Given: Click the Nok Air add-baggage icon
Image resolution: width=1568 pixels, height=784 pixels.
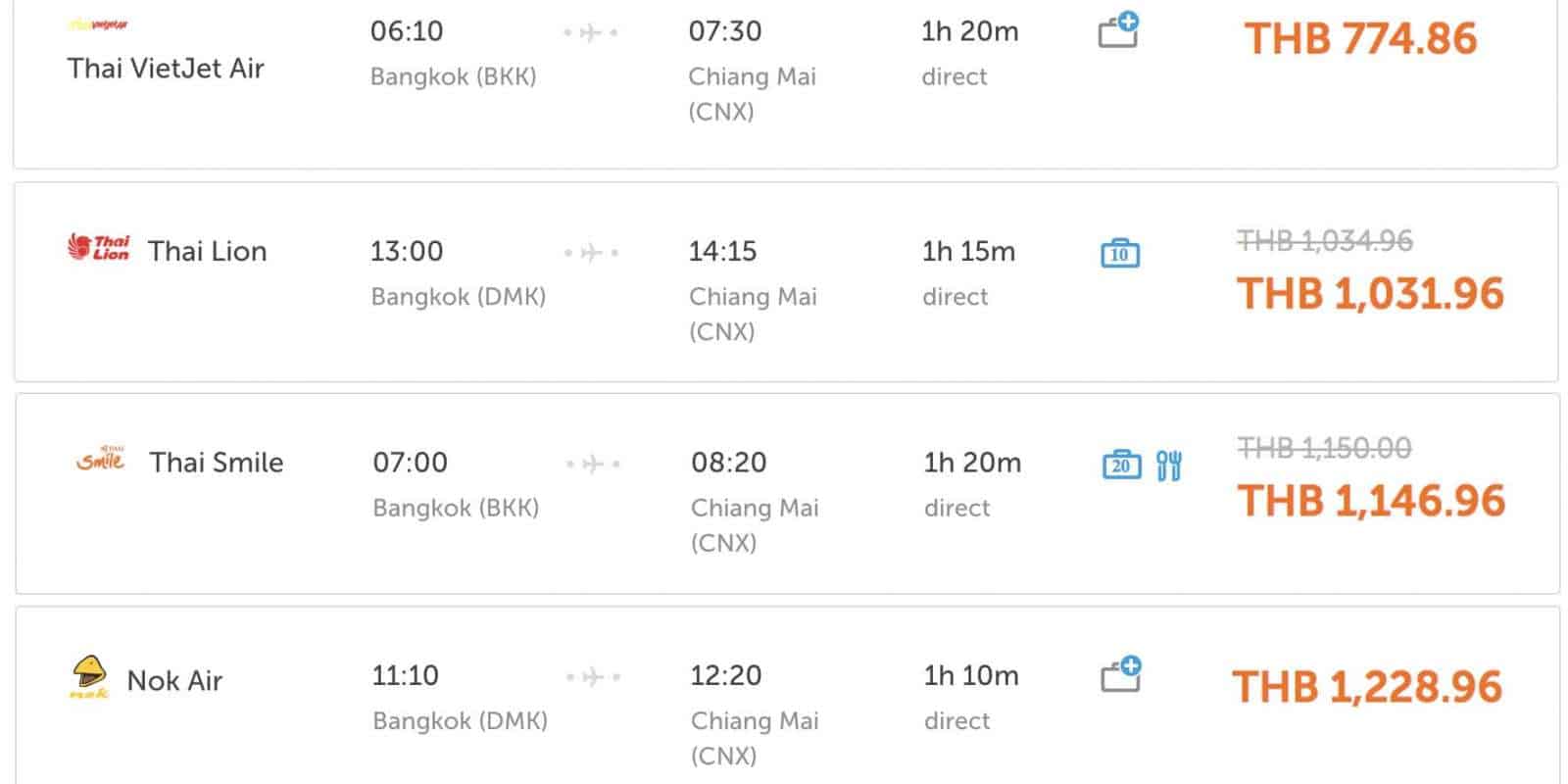Looking at the screenshot, I should pyautogui.click(x=1119, y=674).
